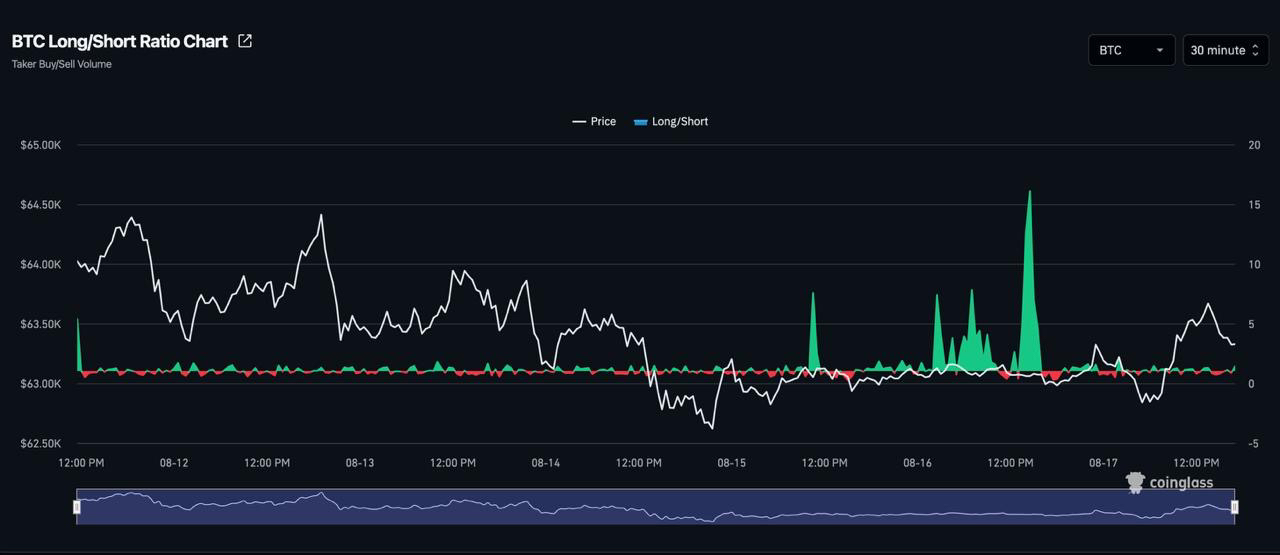
Task: Click the $65.00K price axis label
Action: [x=41, y=145]
